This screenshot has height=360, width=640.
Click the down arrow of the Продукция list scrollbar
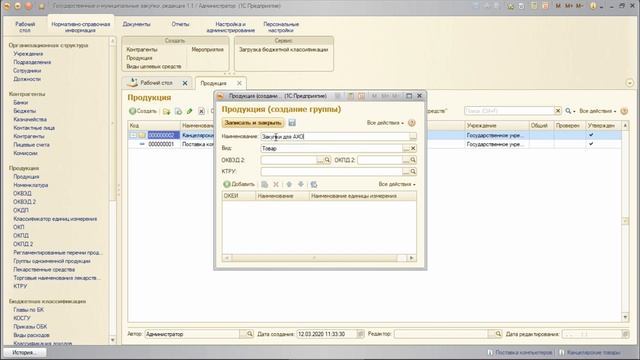point(625,318)
